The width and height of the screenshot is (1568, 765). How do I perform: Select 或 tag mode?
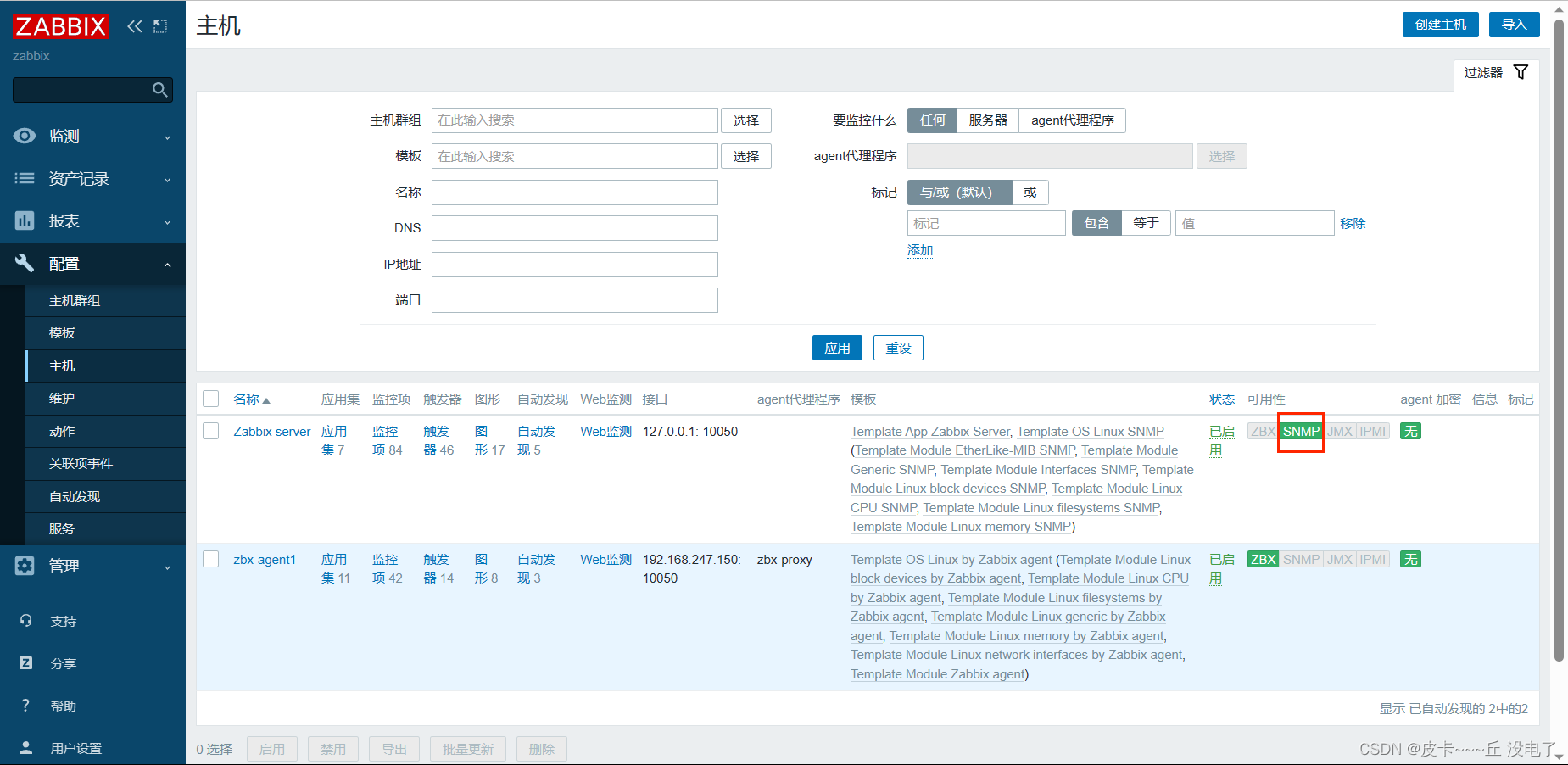click(x=1030, y=193)
